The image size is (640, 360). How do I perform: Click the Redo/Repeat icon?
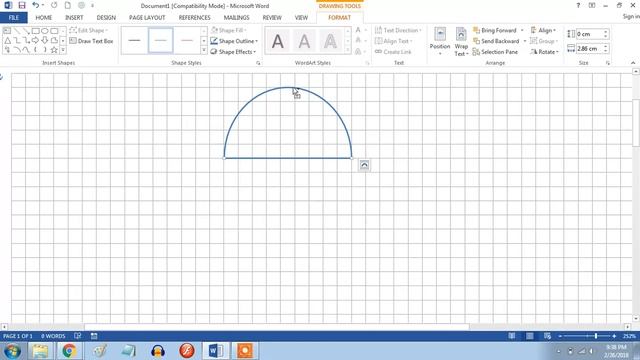click(x=54, y=5)
